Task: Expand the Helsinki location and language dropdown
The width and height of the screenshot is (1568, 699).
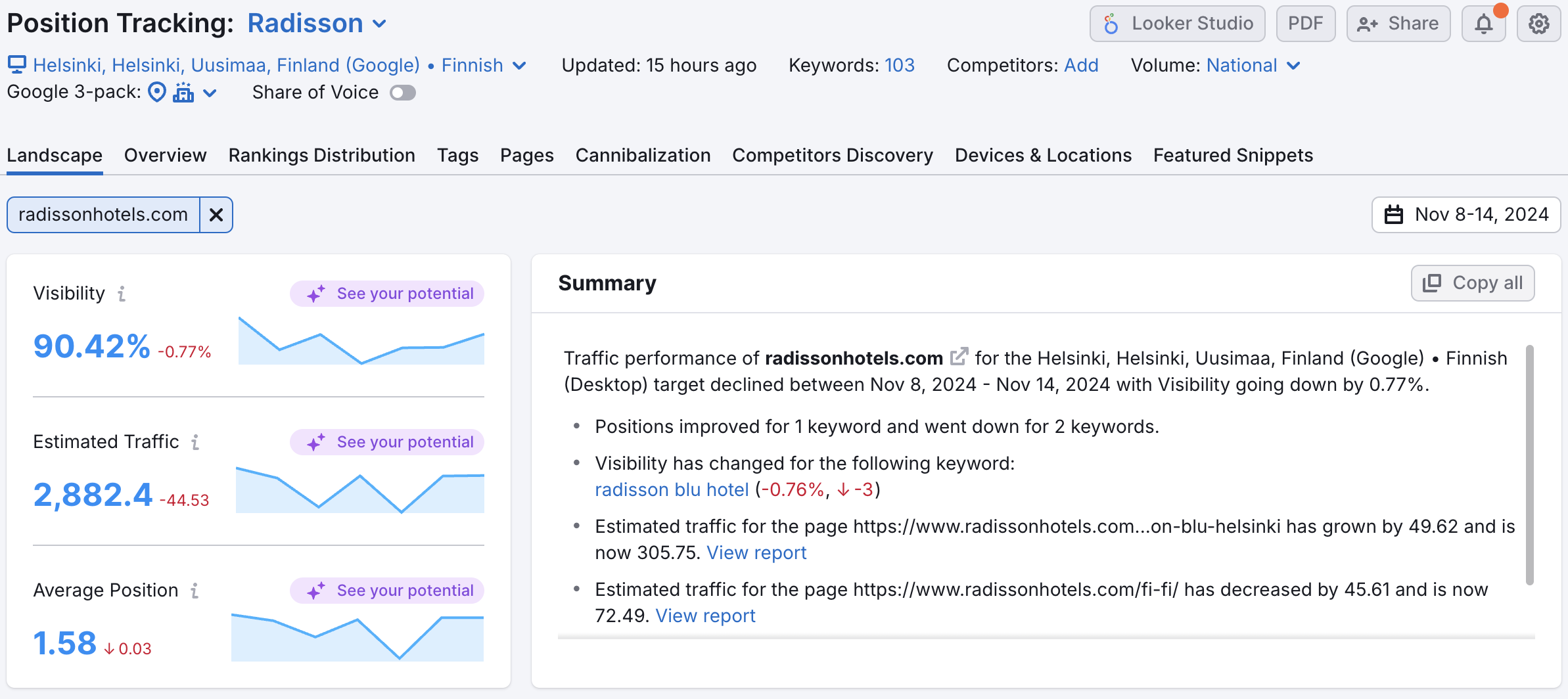Action: [x=280, y=65]
